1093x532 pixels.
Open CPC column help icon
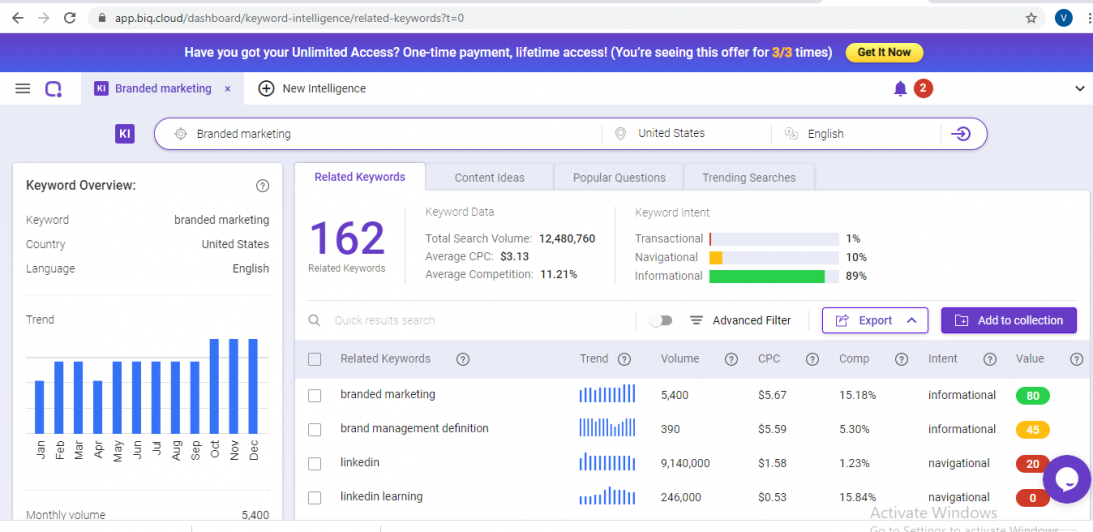(812, 360)
